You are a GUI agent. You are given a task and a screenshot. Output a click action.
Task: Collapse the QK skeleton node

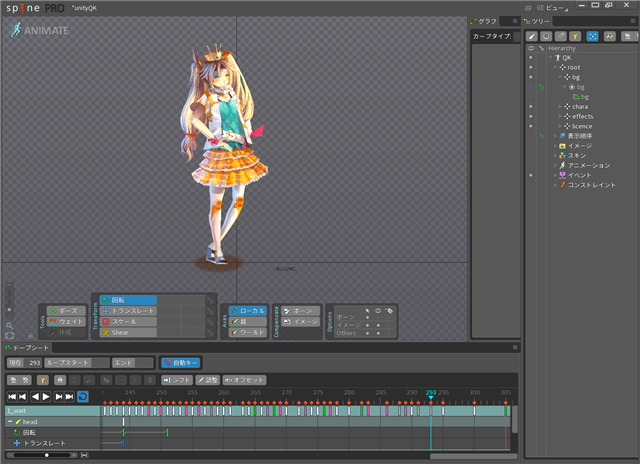point(551,58)
